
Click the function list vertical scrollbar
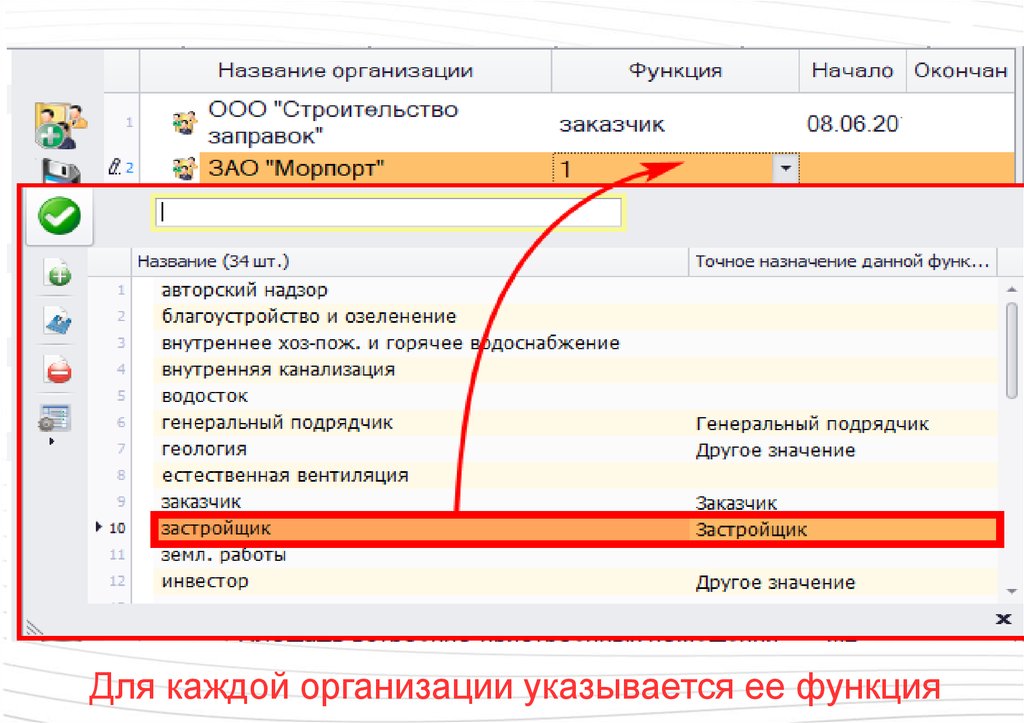click(x=1011, y=345)
